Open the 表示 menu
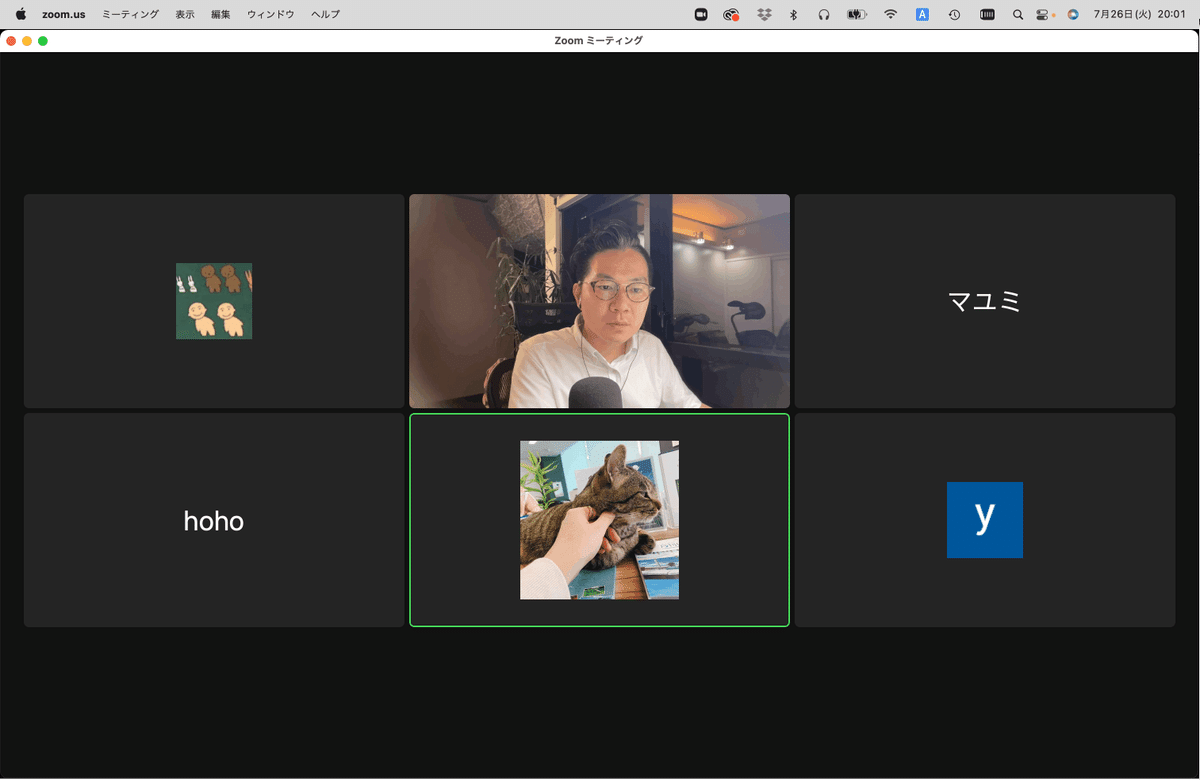 click(x=185, y=14)
